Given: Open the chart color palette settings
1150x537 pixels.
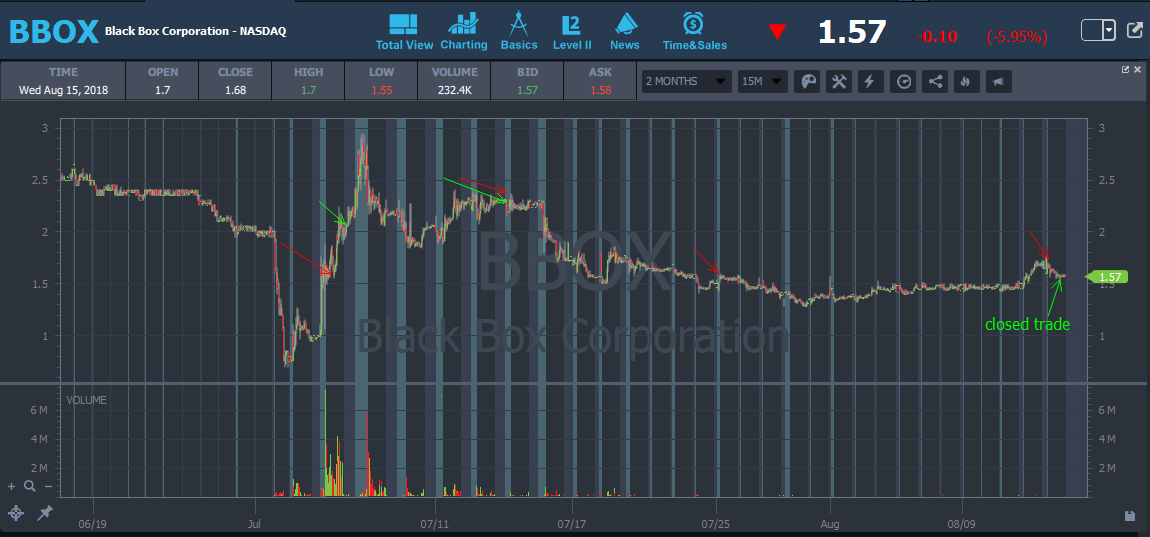Looking at the screenshot, I should point(807,81).
